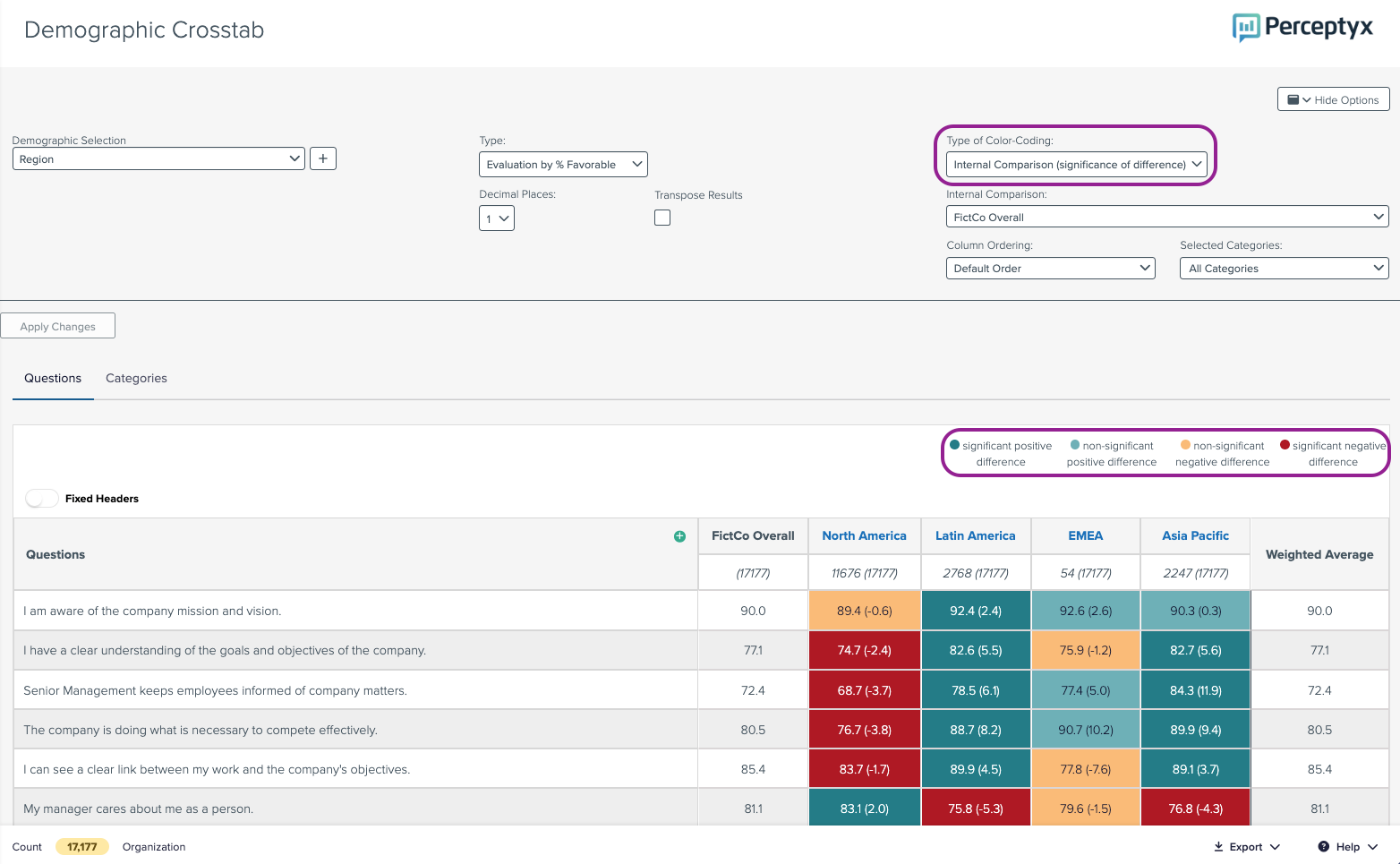The height and width of the screenshot is (864, 1400).
Task: Click the EMEA cell 90.7 (10.2)
Action: [x=1086, y=730]
